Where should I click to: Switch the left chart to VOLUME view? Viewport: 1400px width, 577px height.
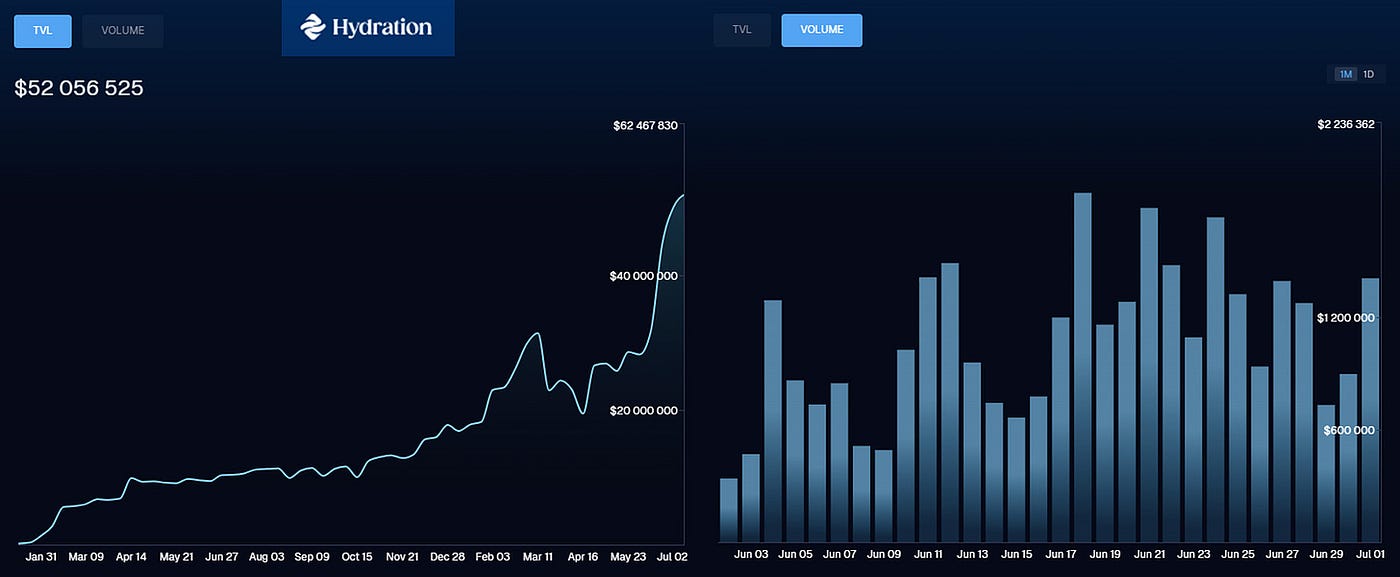[x=122, y=30]
